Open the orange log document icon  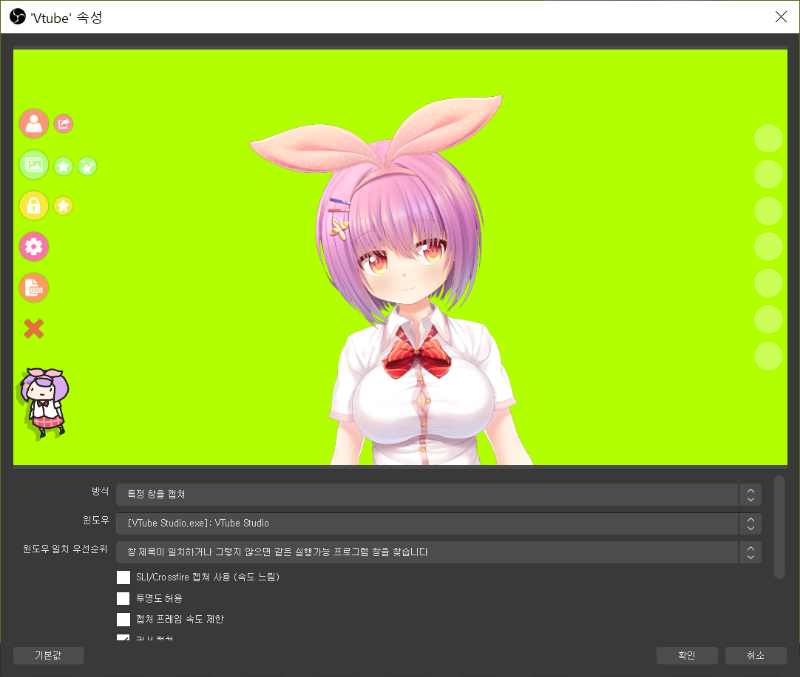(34, 288)
